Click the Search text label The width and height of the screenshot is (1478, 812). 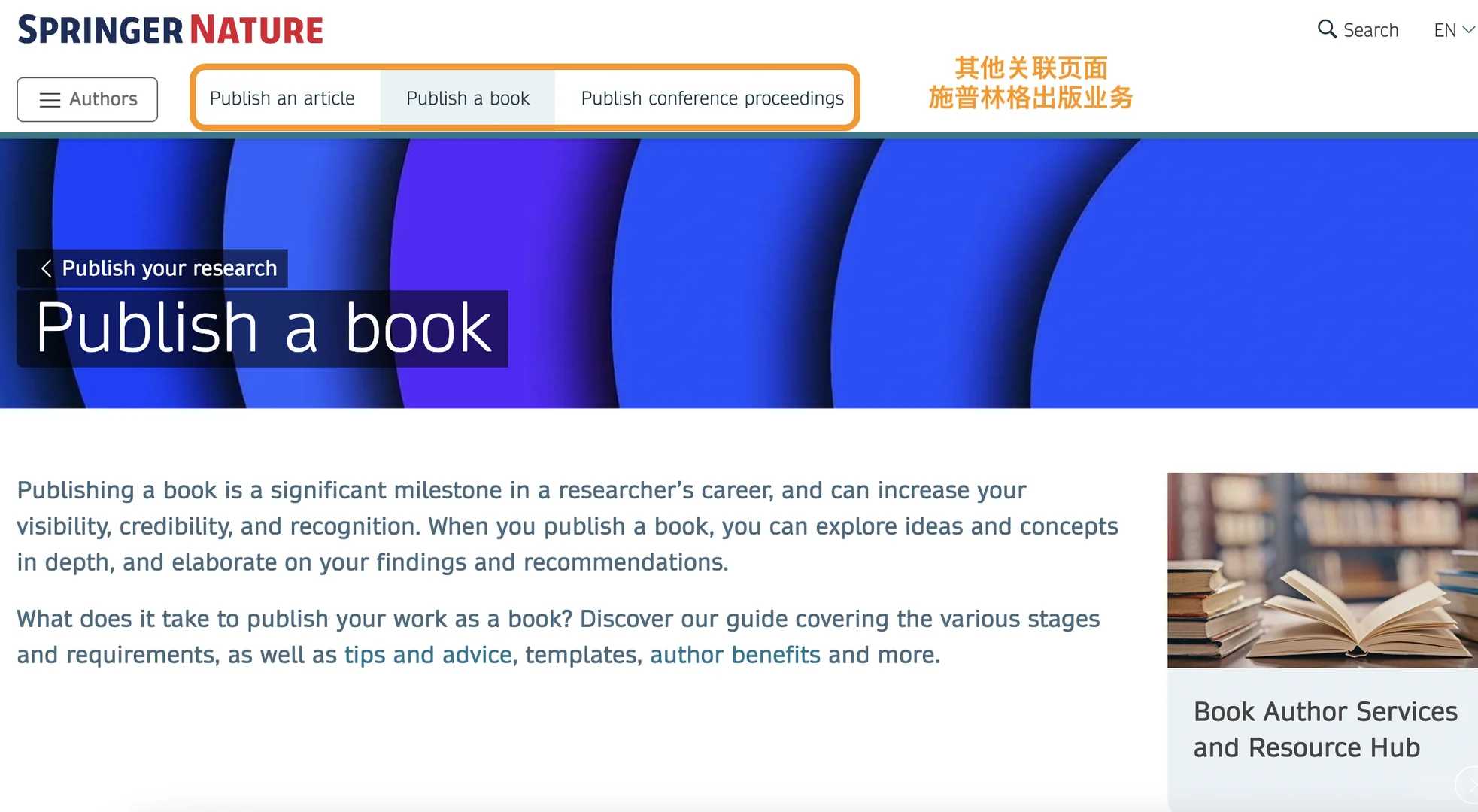1370,30
